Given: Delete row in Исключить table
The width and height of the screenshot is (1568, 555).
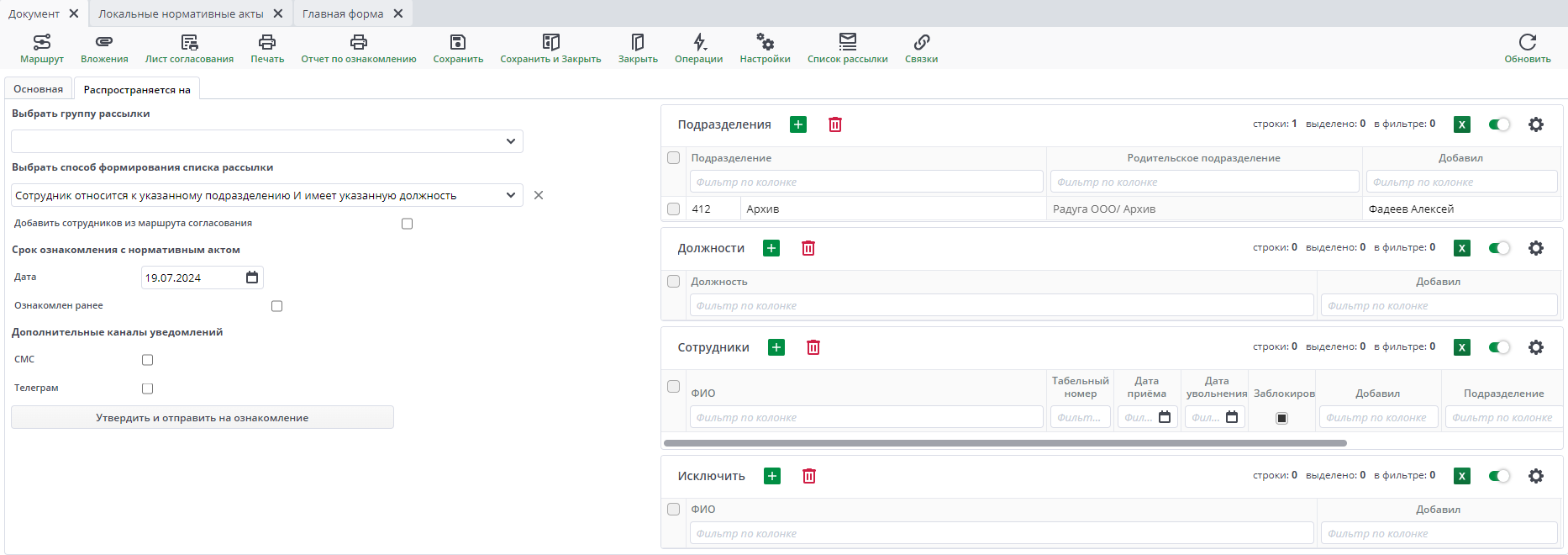Looking at the screenshot, I should pos(809,476).
